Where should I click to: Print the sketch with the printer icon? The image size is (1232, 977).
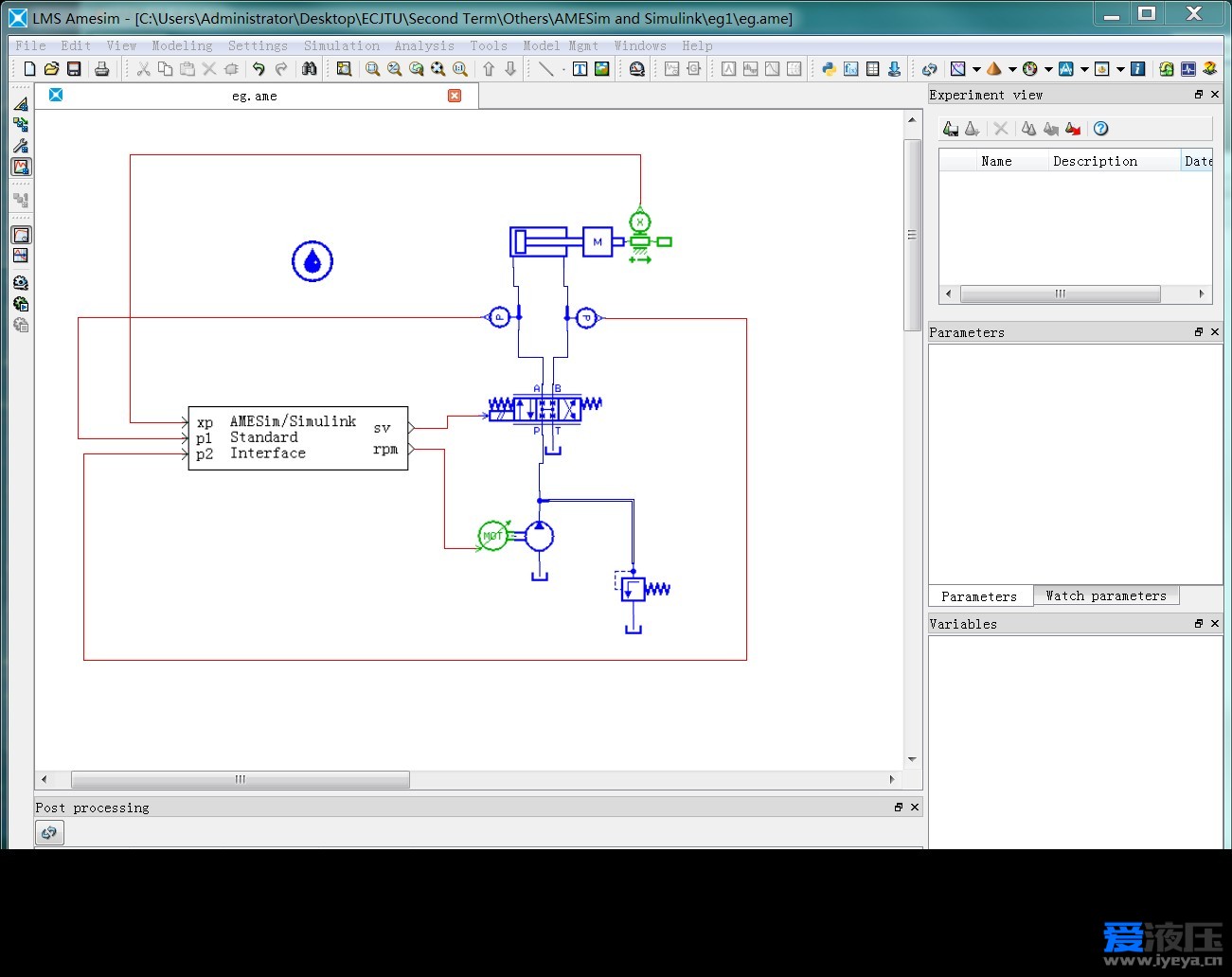coord(101,69)
